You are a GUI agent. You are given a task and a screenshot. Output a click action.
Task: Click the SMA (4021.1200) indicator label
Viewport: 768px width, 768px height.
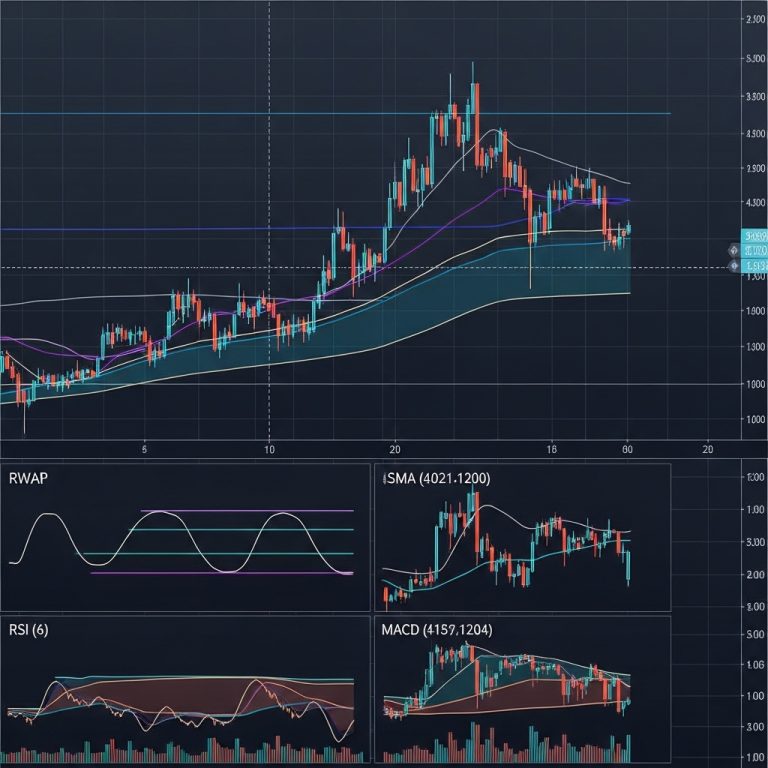[436, 479]
